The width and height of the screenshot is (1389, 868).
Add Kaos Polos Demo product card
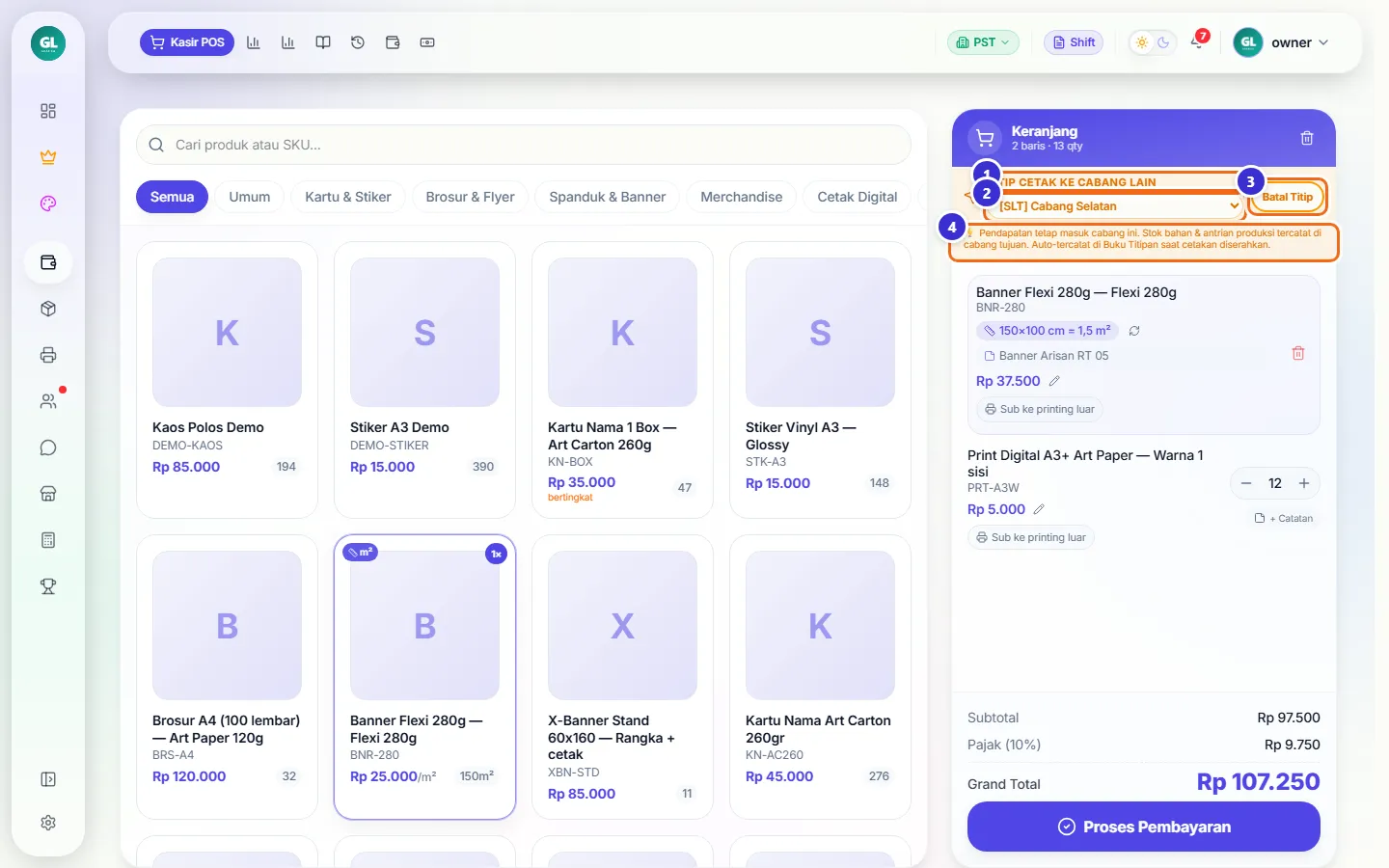coord(228,380)
